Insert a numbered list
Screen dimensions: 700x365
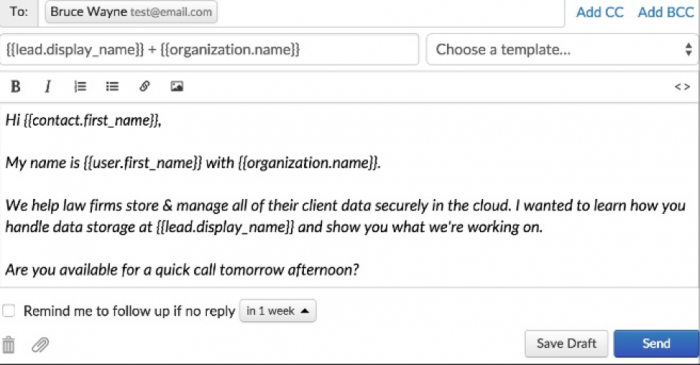pos(80,86)
